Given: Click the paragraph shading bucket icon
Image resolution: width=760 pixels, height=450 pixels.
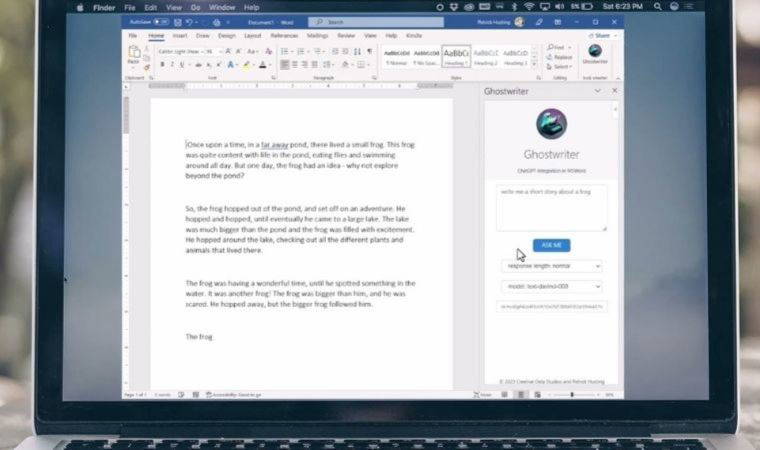Looking at the screenshot, I should 345,64.
